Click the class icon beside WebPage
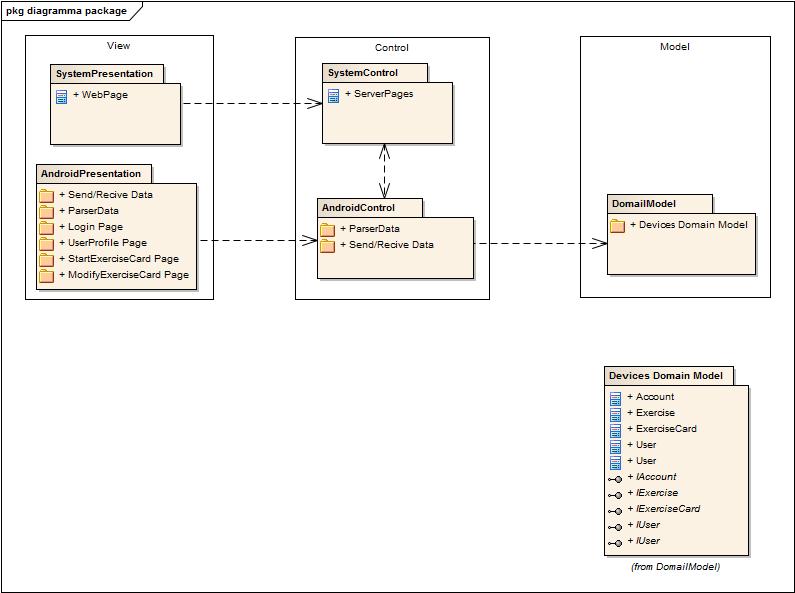 61,97
